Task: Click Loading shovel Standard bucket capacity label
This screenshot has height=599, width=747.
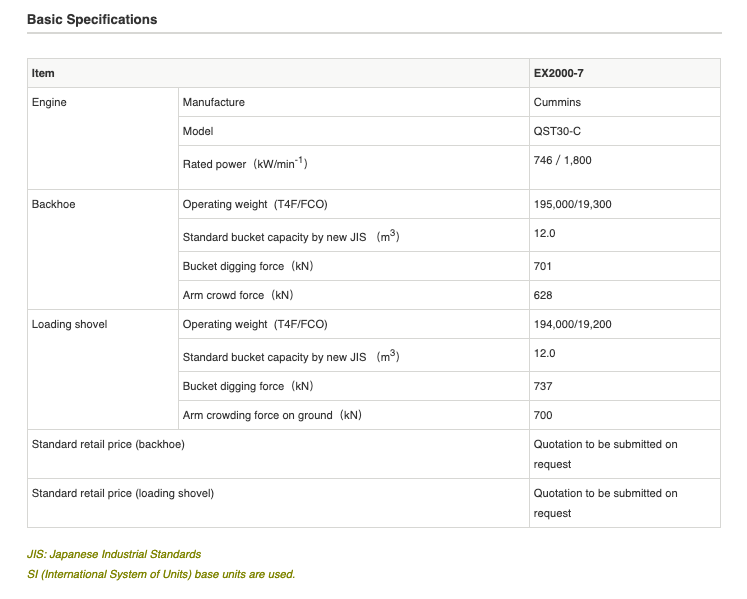Action: click(291, 356)
